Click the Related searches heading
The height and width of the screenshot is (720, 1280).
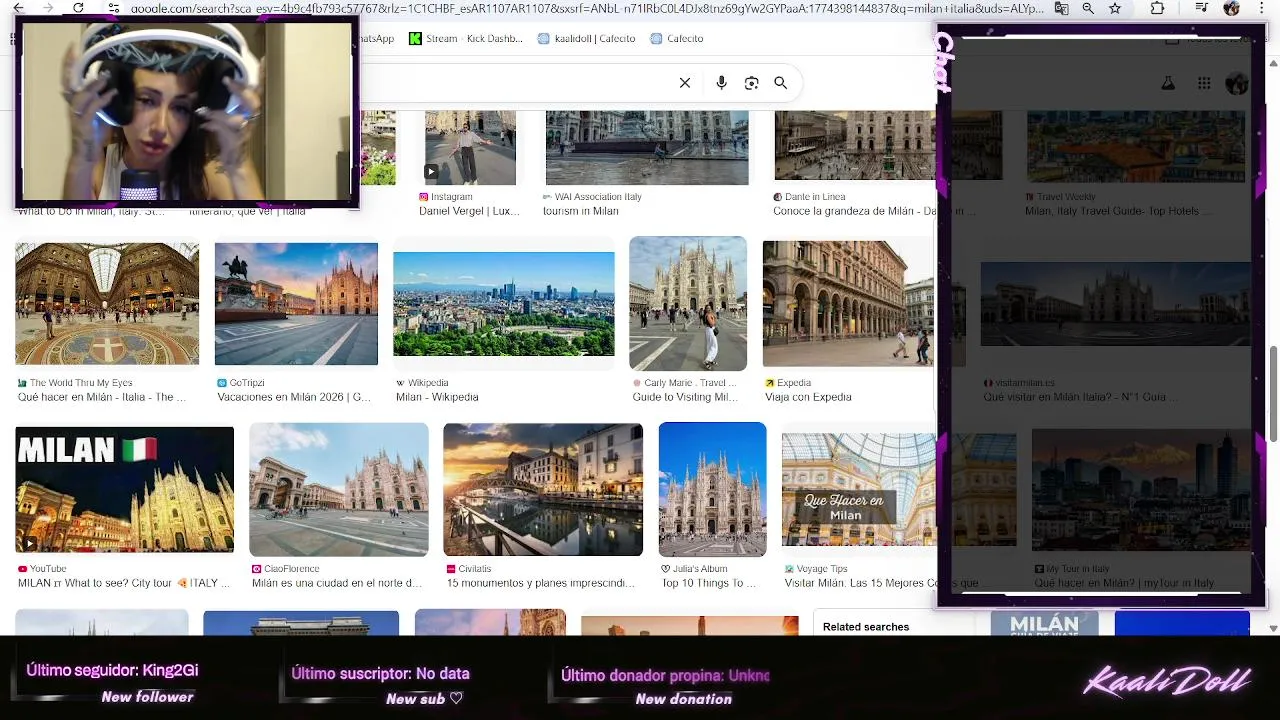coord(866,627)
